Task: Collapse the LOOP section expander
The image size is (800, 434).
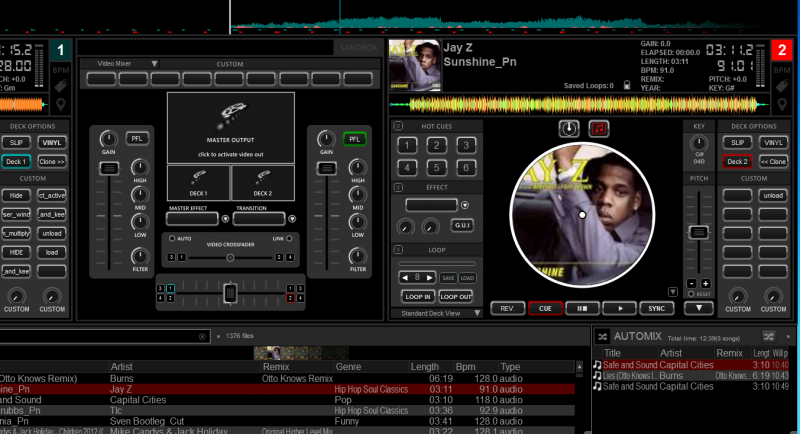Action: point(398,249)
